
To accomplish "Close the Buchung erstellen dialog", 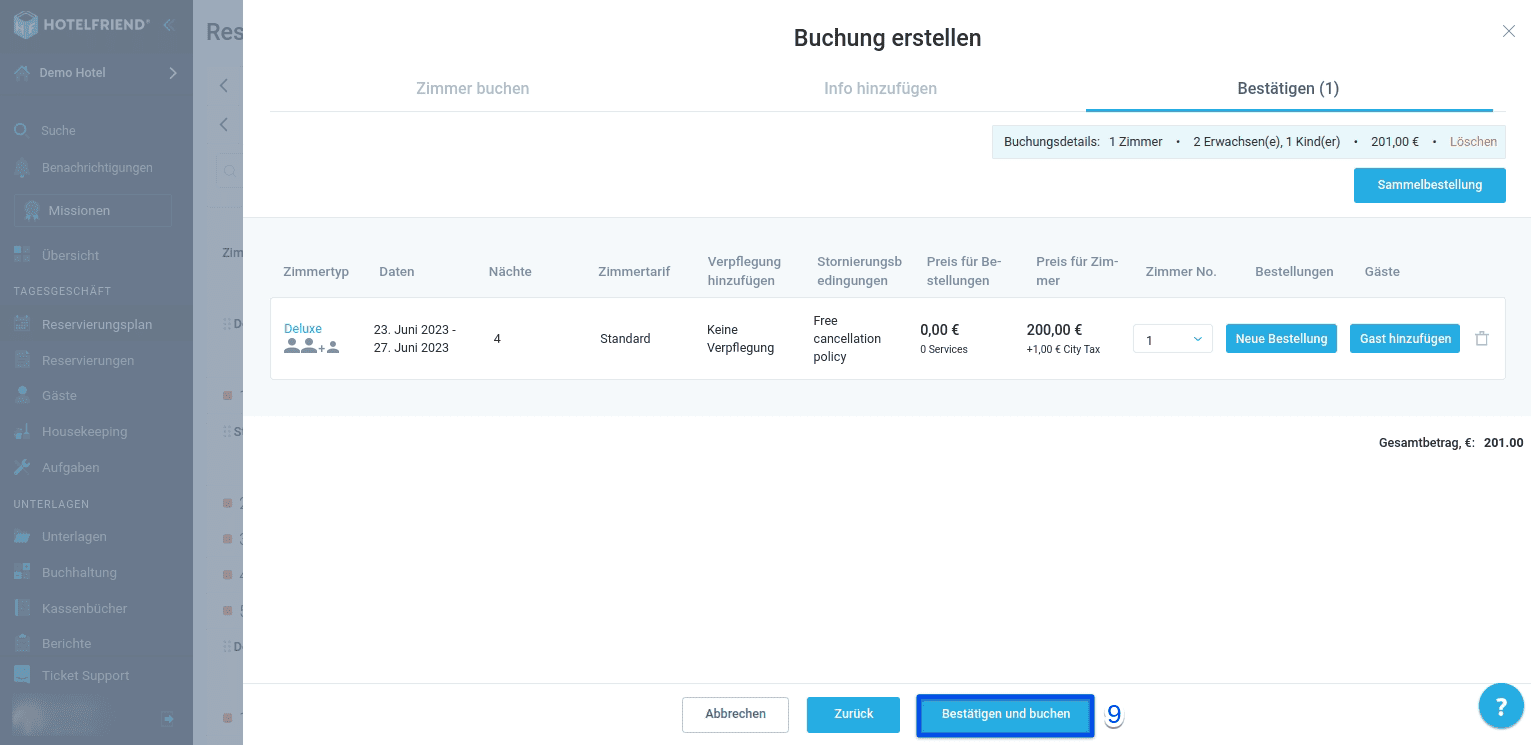I will [x=1508, y=31].
